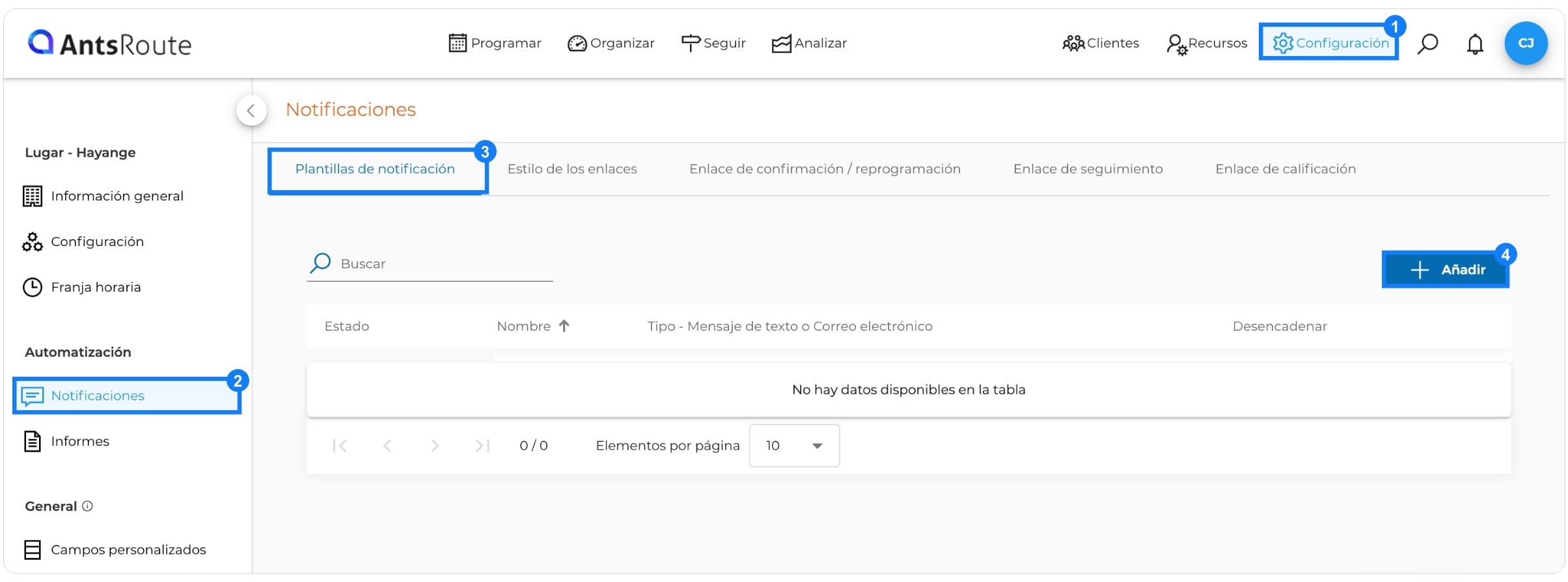Open the Seguir menu

click(x=713, y=43)
